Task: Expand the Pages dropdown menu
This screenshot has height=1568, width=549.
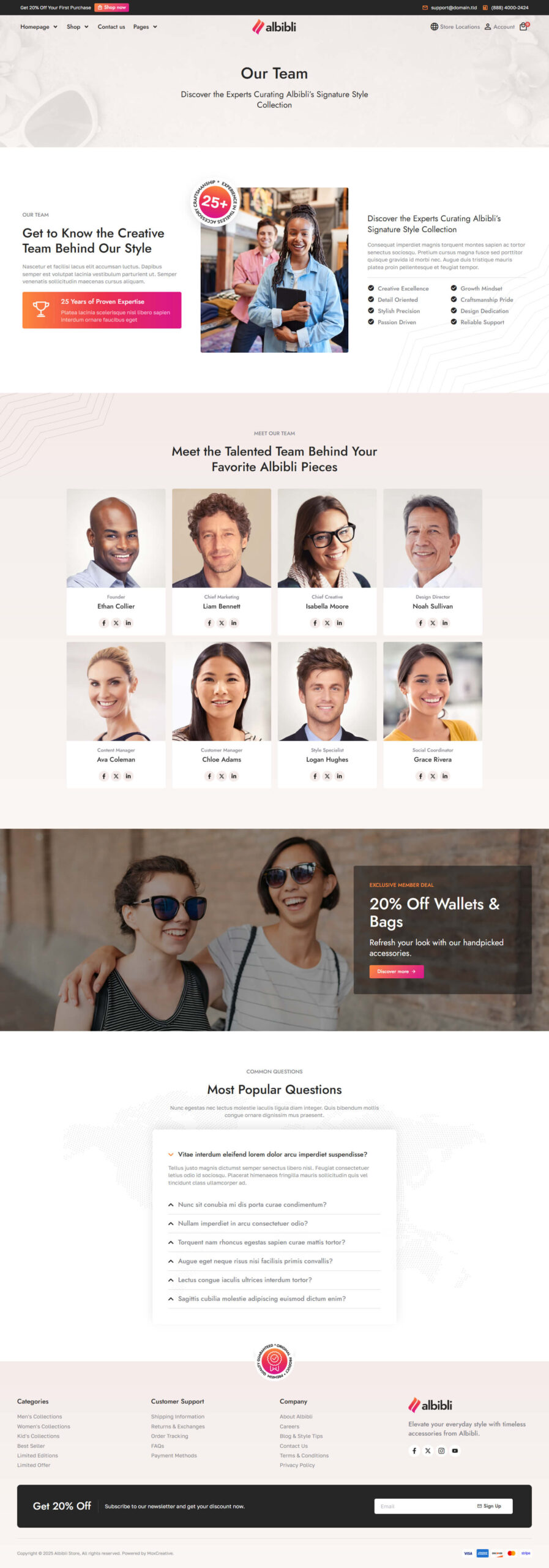Action: tap(145, 27)
